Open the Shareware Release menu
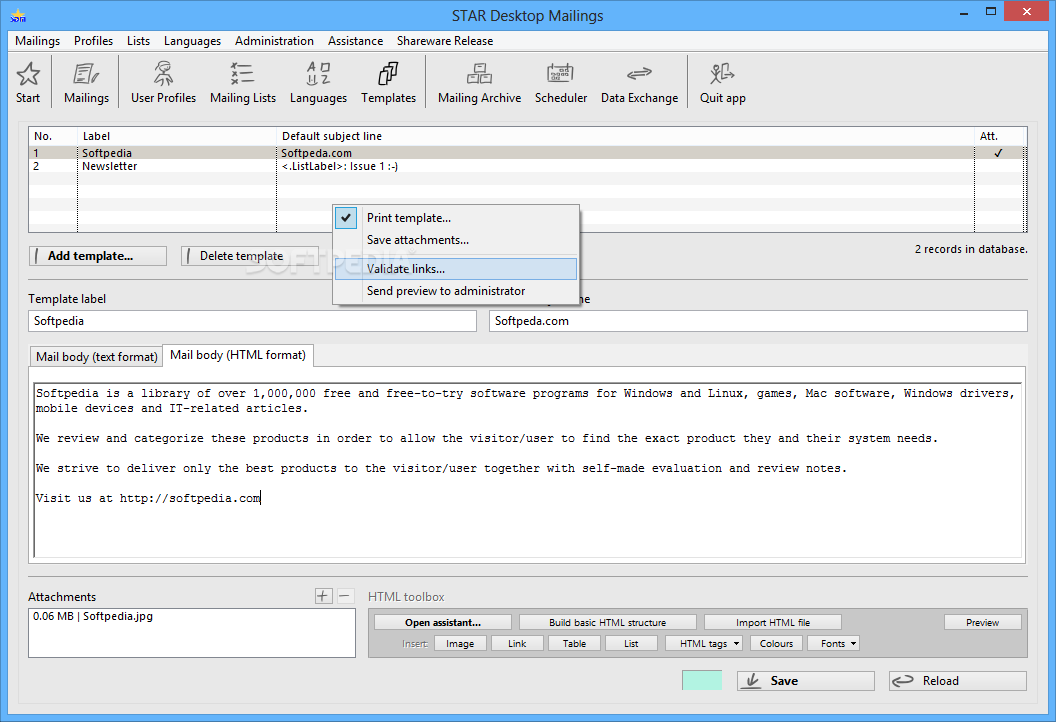The image size is (1056, 722). [x=444, y=41]
